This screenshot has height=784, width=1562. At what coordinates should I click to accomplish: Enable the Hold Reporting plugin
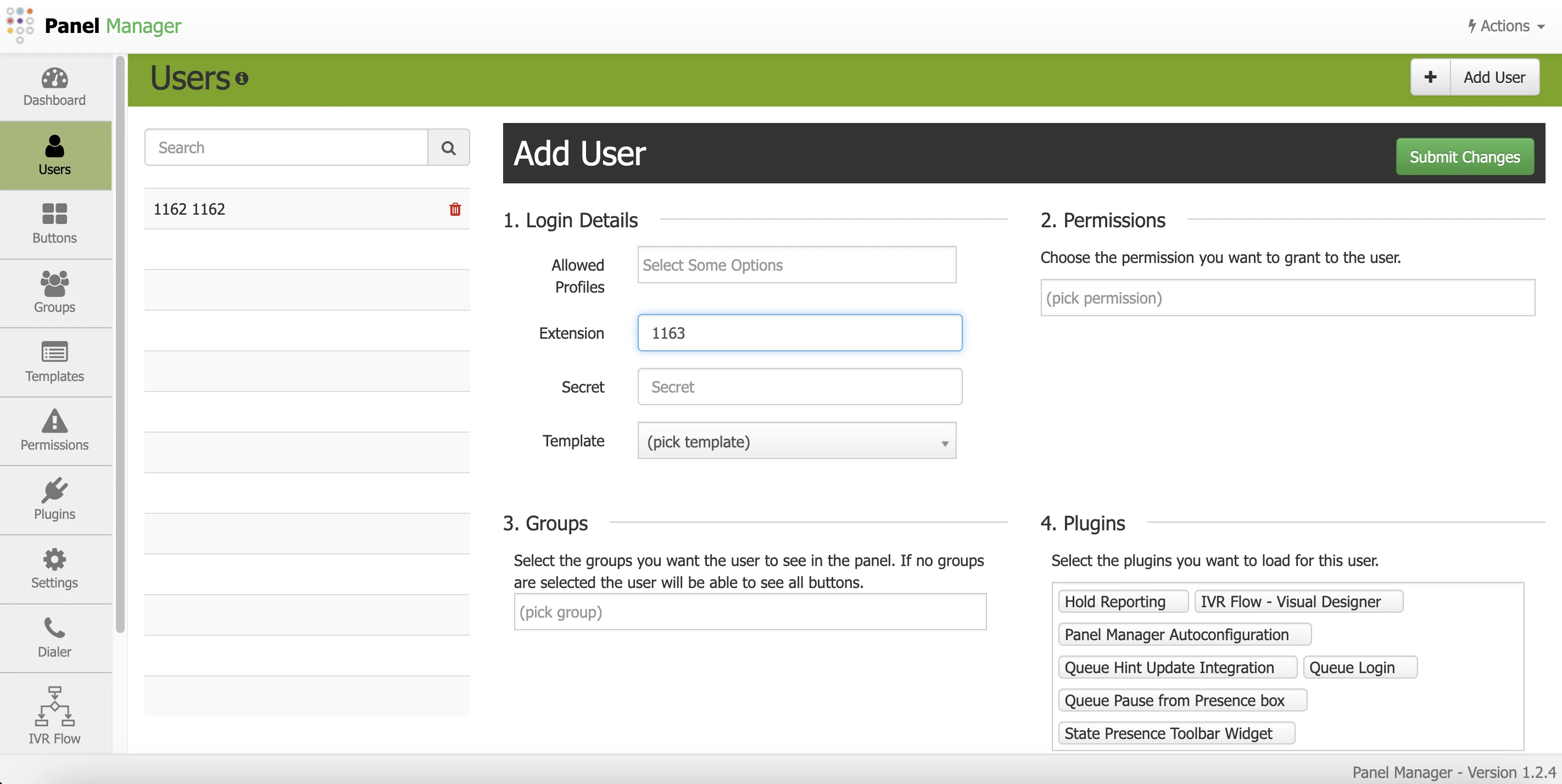pyautogui.click(x=1123, y=601)
